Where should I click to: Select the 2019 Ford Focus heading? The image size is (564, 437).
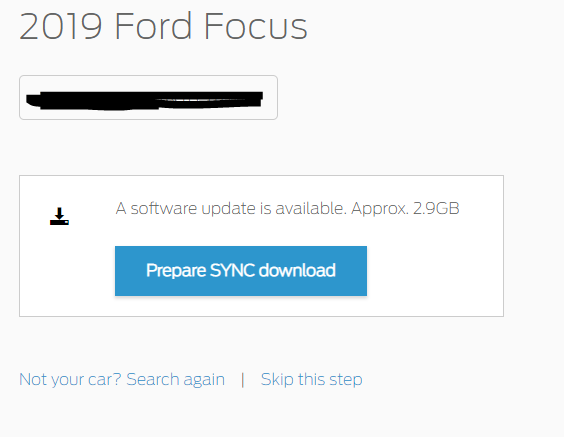[163, 26]
